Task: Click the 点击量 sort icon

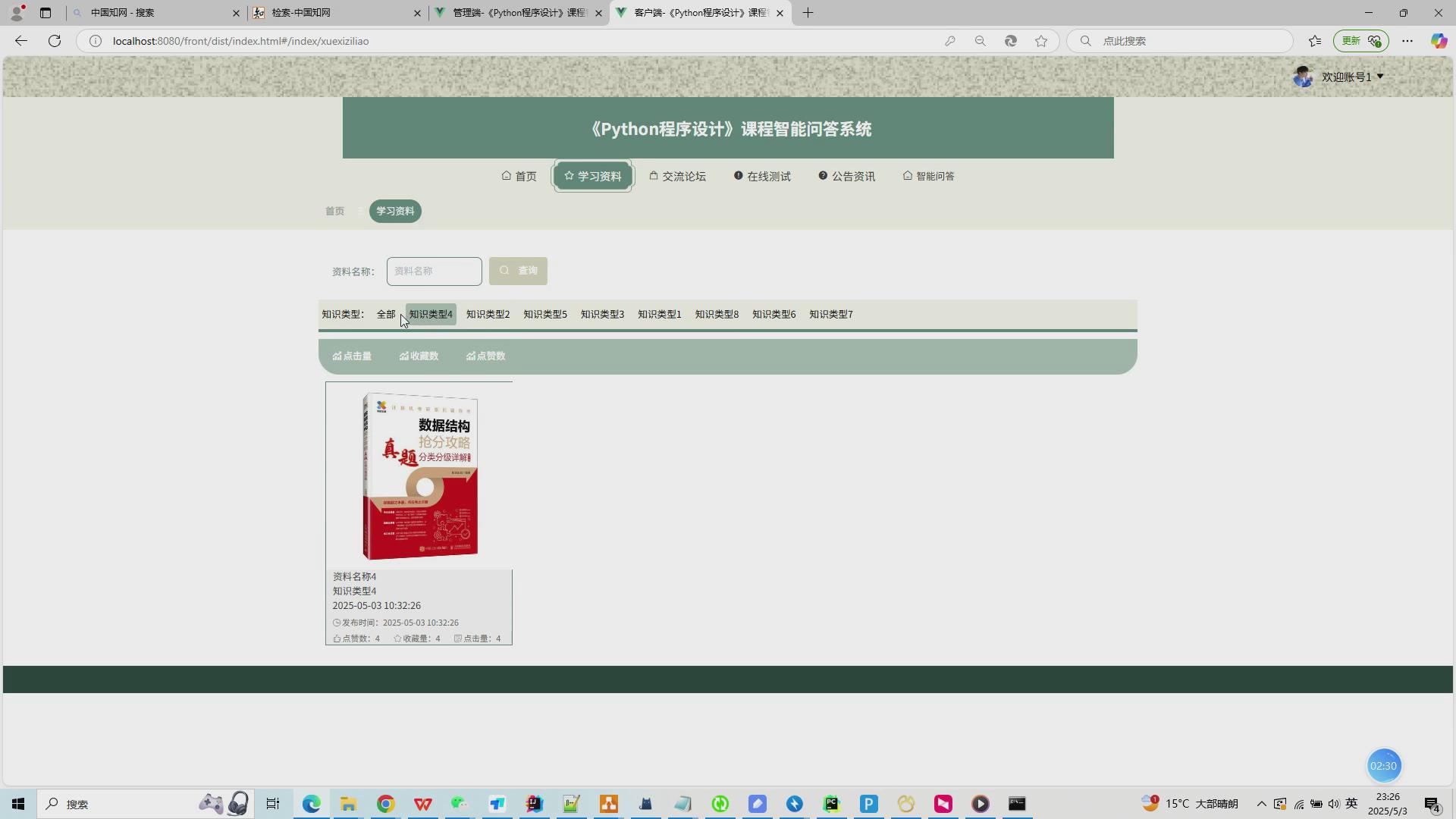Action: (x=337, y=356)
